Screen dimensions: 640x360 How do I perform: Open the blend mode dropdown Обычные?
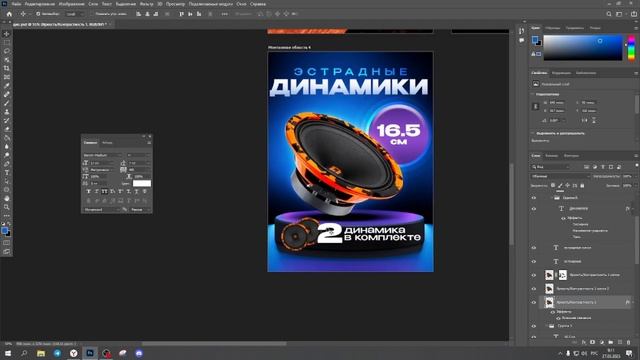(x=560, y=176)
